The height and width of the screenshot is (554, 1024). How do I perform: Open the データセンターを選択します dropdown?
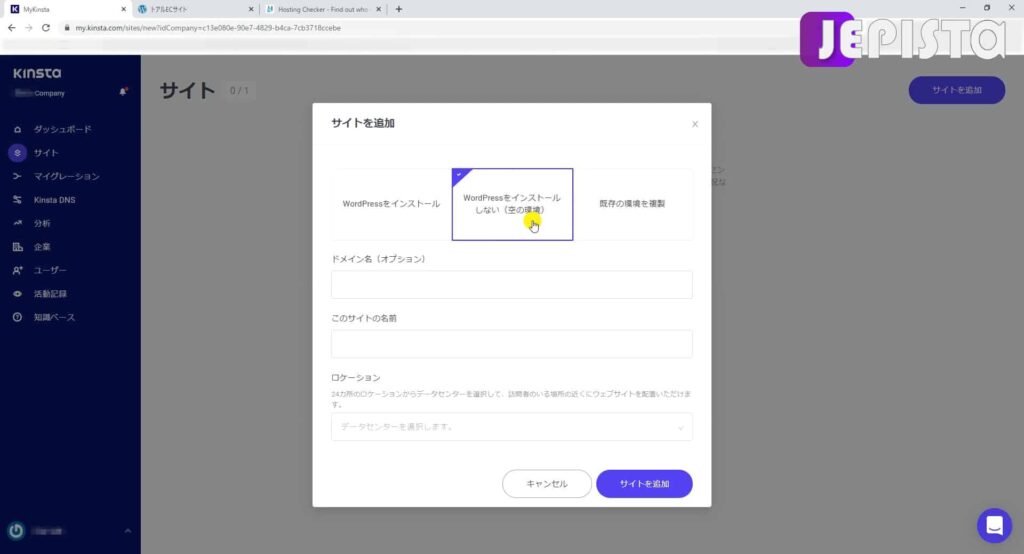[x=511, y=427]
